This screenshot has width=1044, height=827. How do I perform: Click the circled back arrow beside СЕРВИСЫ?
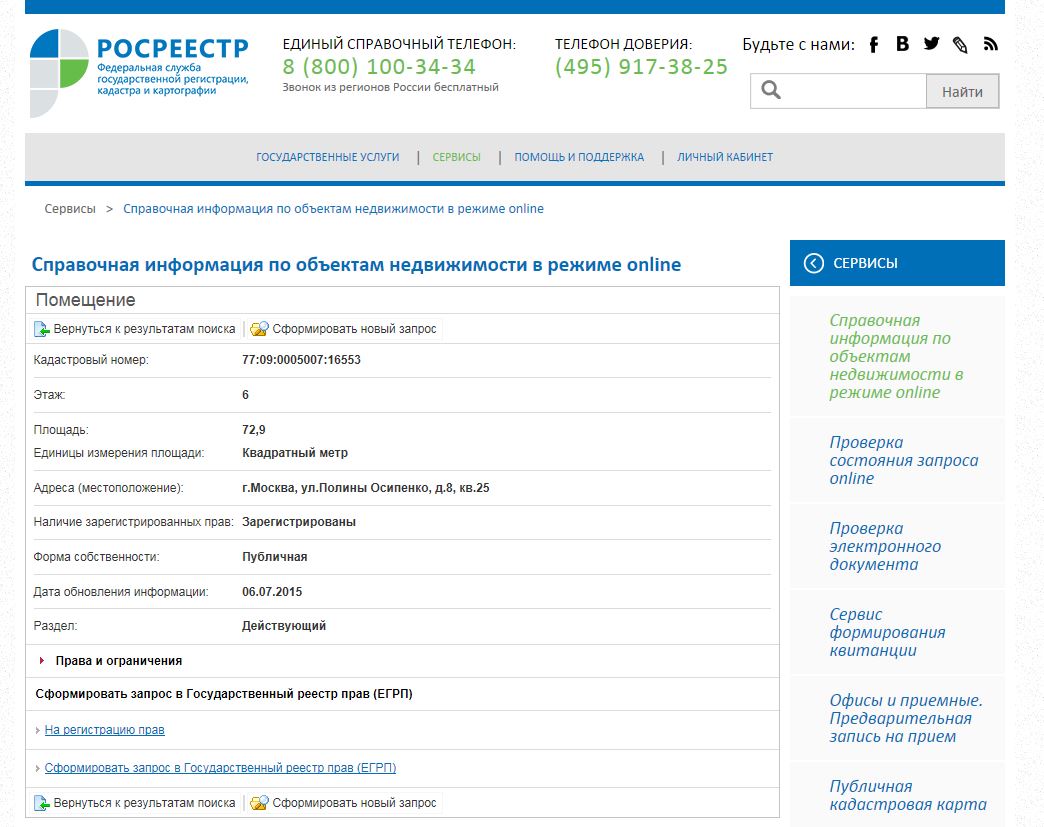click(x=814, y=263)
